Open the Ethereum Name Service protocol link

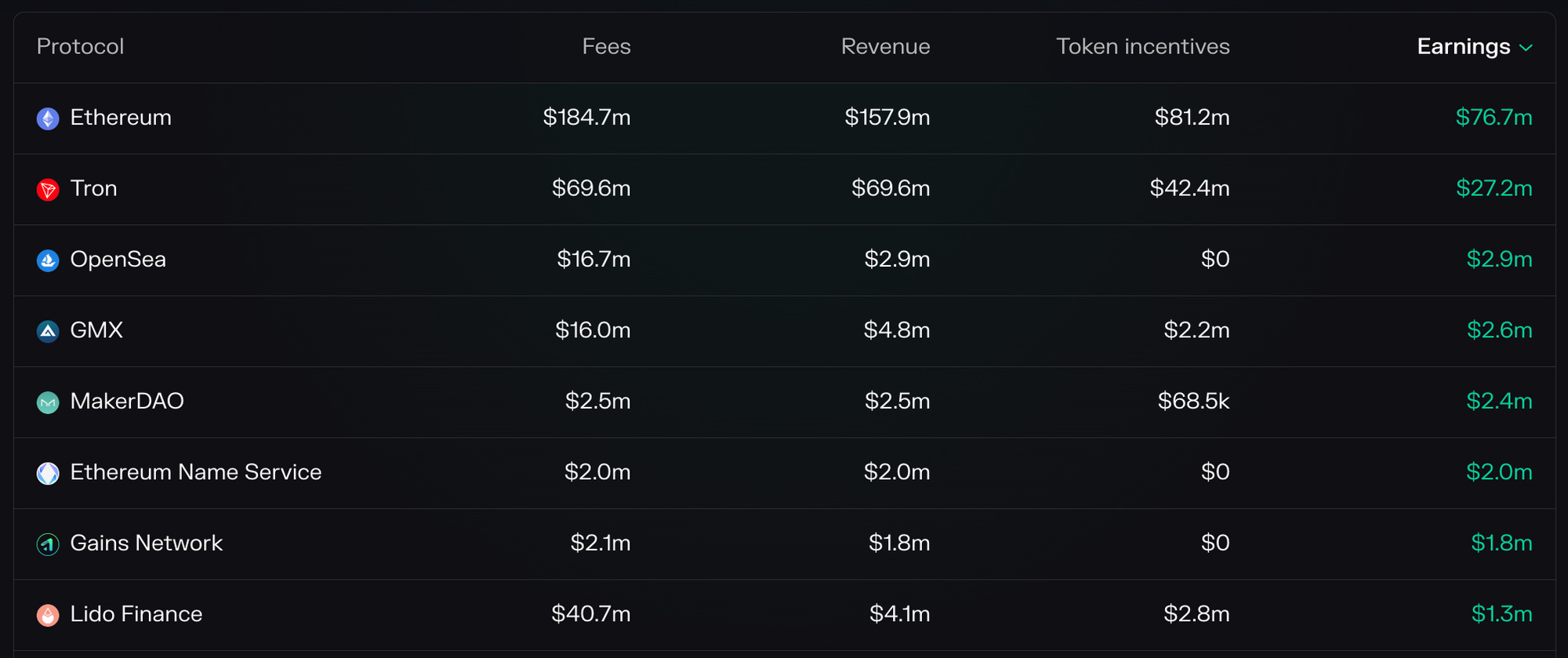coord(196,472)
